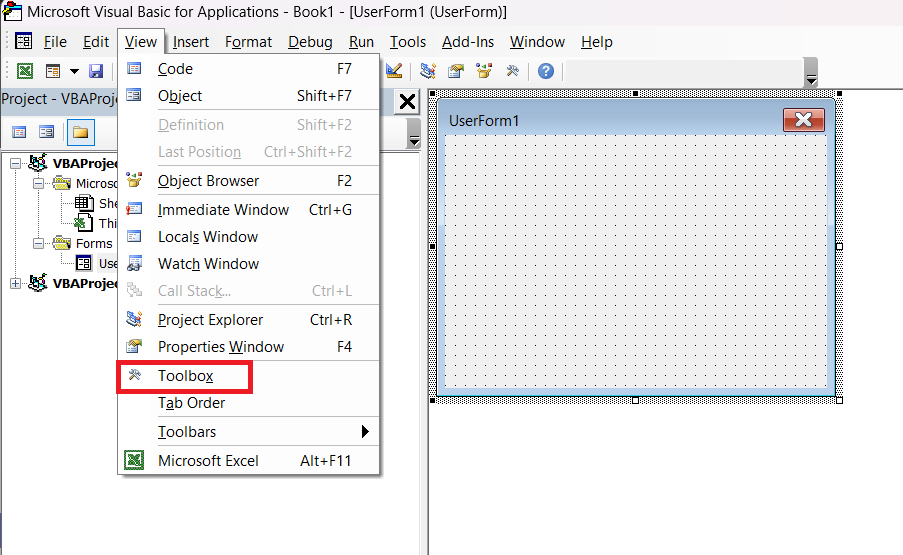Open the Insert menu

click(x=191, y=42)
